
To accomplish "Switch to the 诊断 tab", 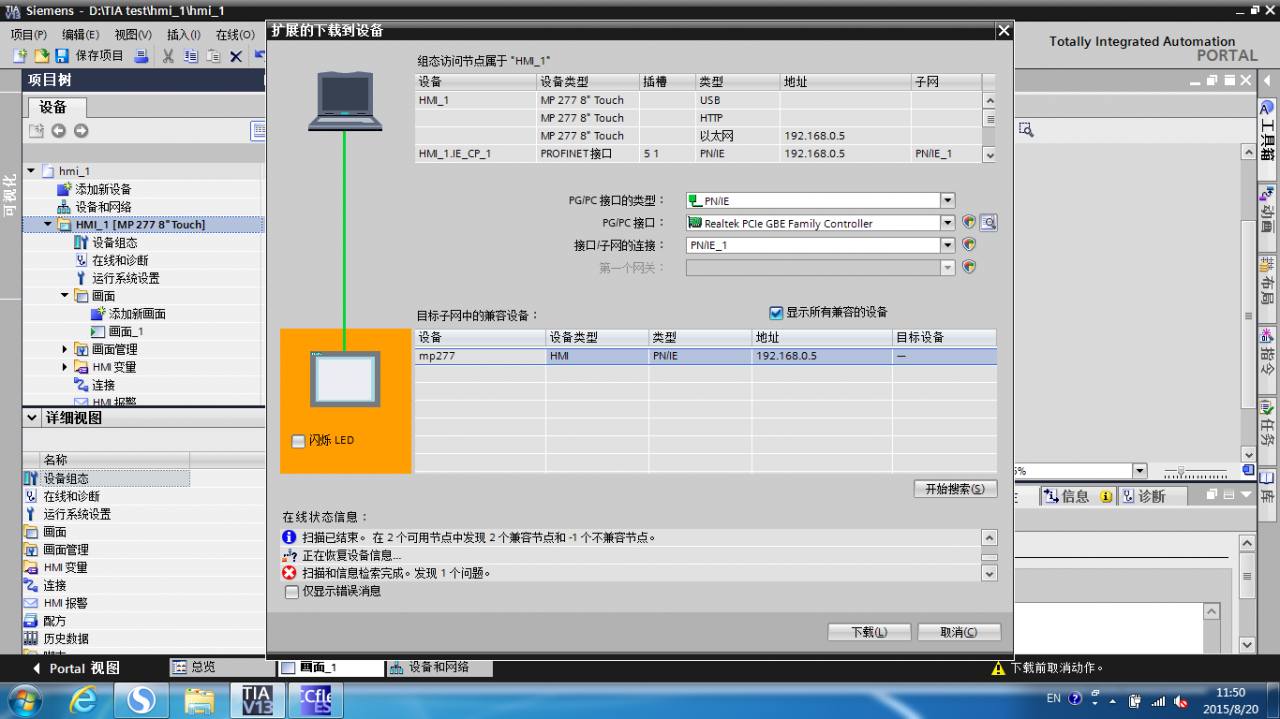I will [1152, 496].
